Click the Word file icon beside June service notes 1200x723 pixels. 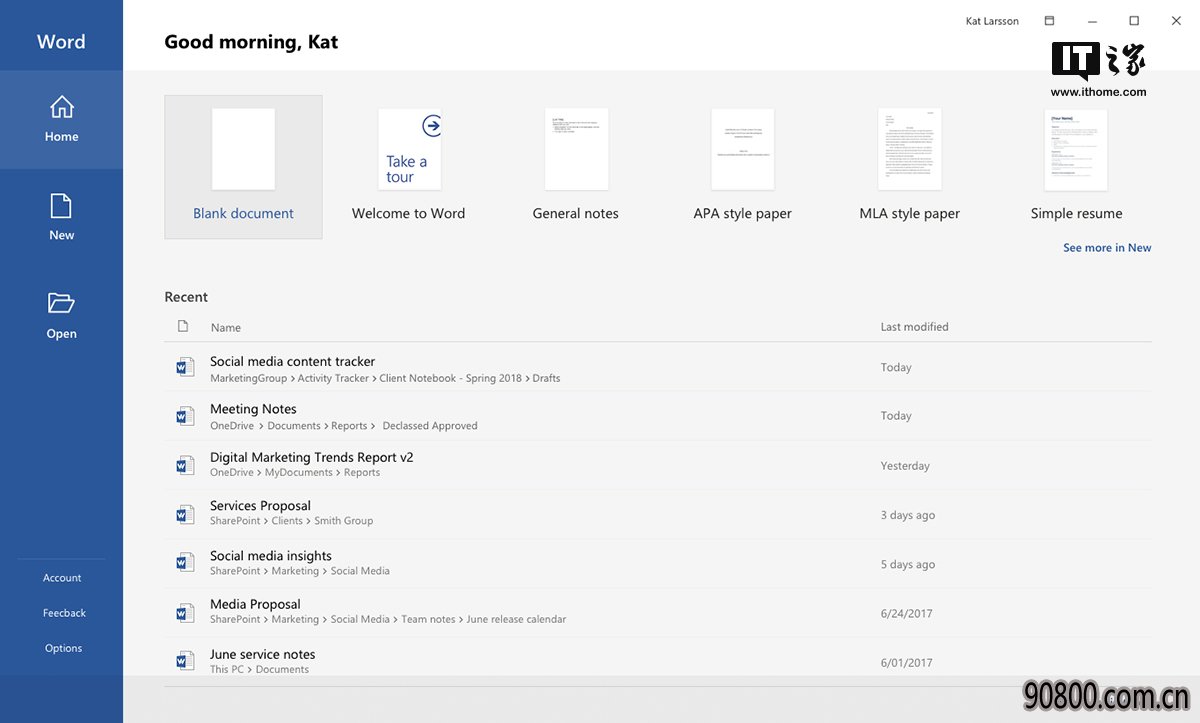click(185, 660)
